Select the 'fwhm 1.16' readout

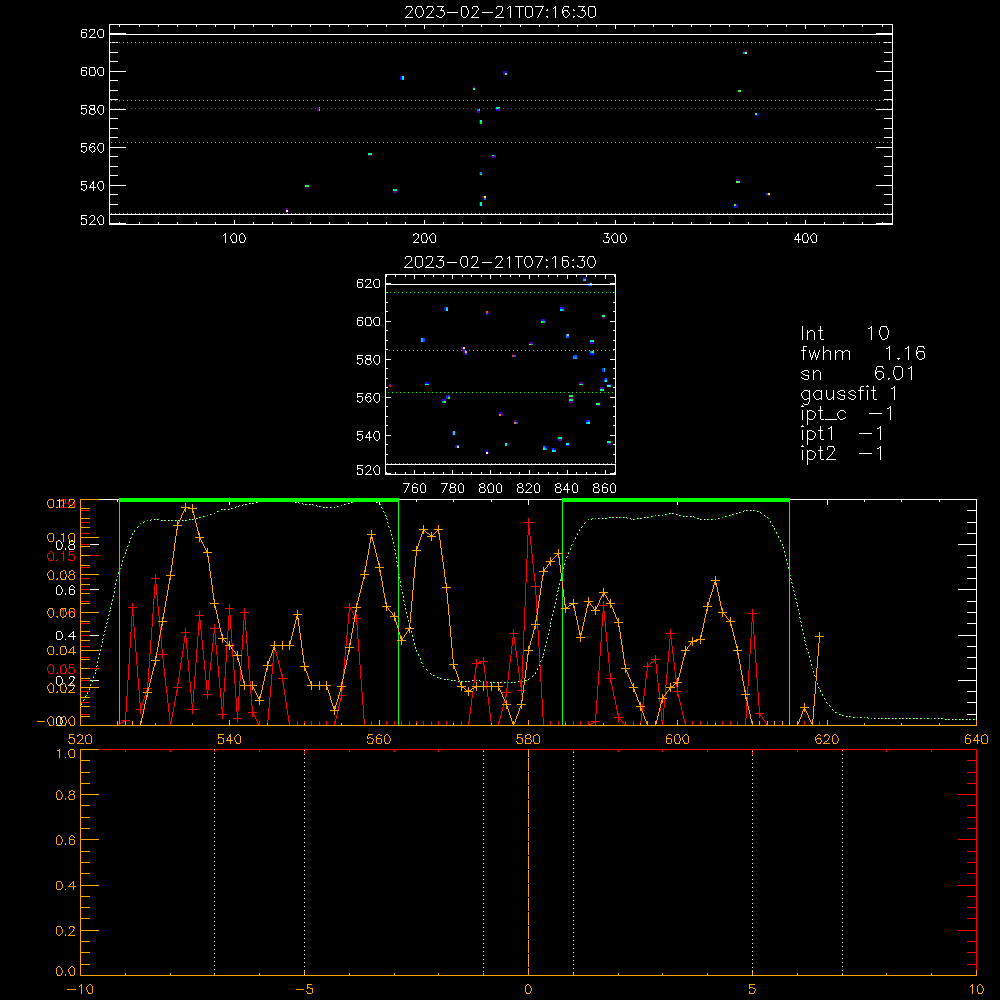click(x=863, y=353)
